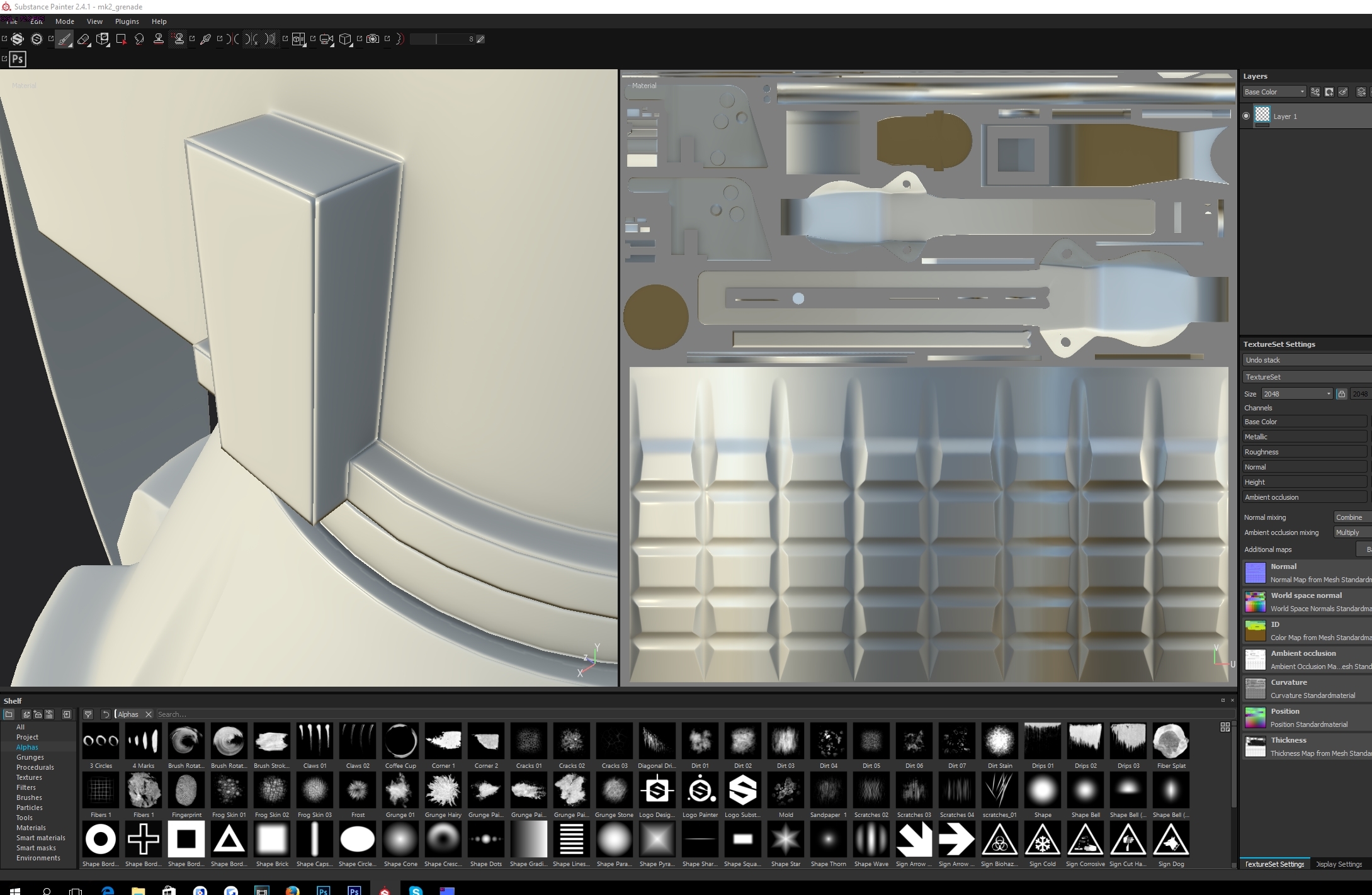This screenshot has width=1372, height=895.
Task: Toggle Layer 1 visibility
Action: pyautogui.click(x=1246, y=116)
